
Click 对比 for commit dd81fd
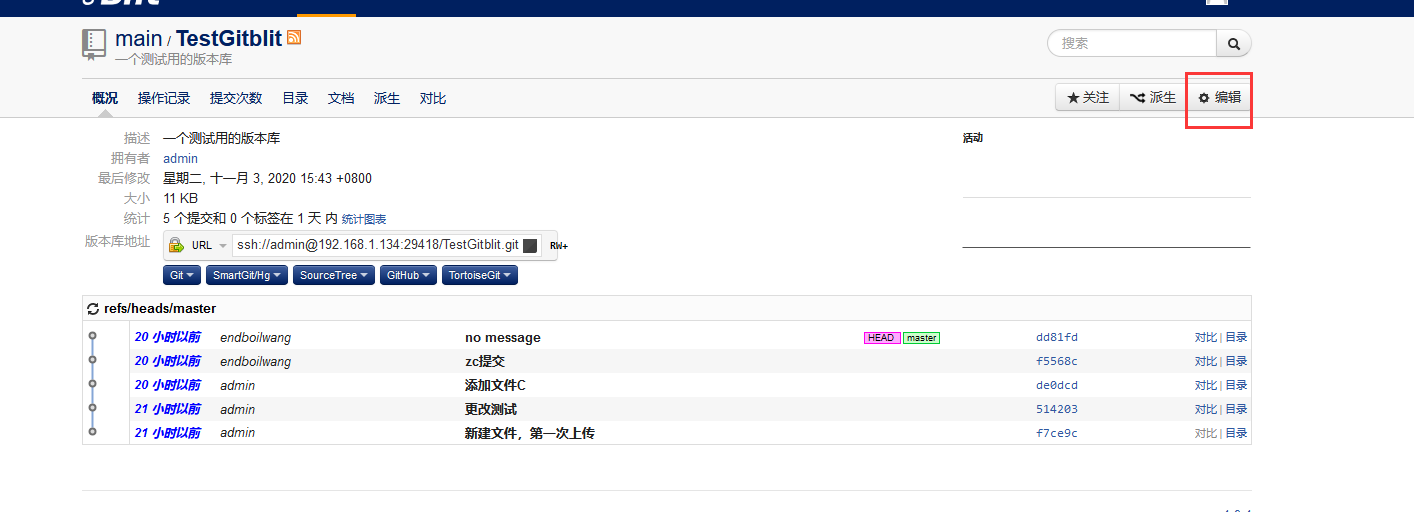[x=1205, y=338]
